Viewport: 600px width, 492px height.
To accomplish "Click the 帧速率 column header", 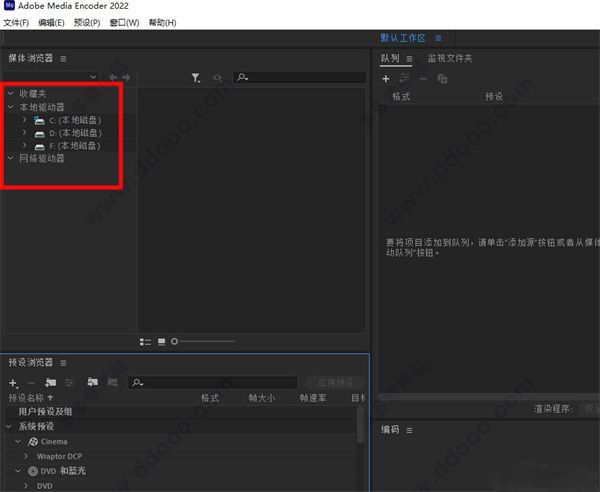I will point(313,398).
